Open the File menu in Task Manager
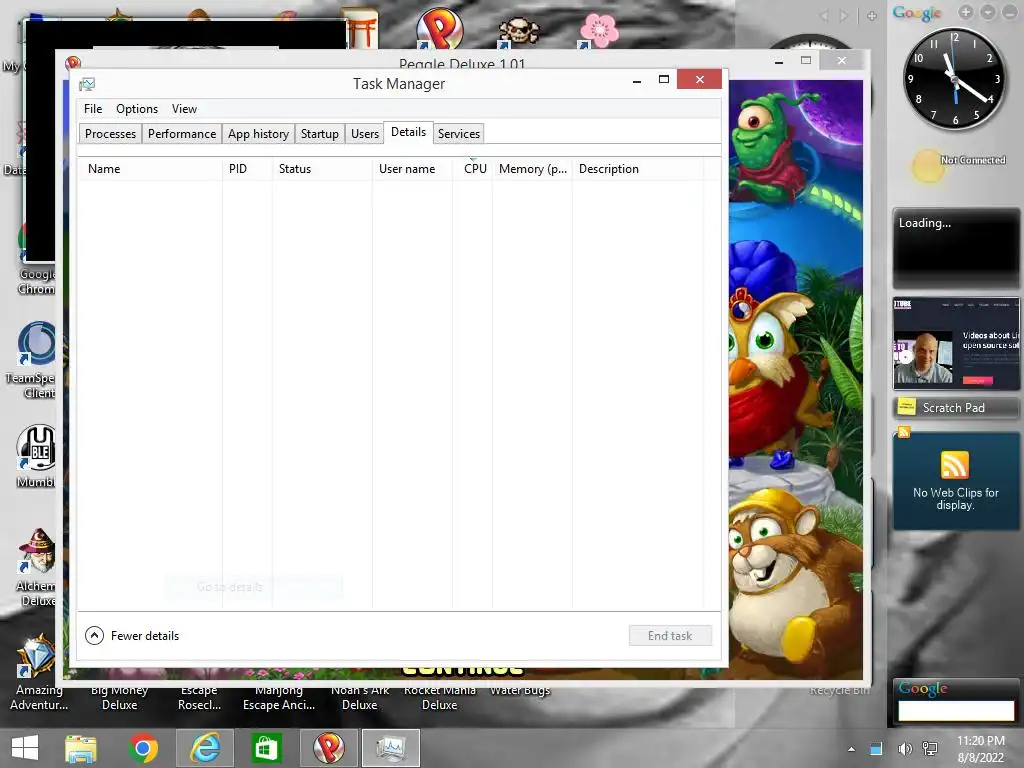Image resolution: width=1024 pixels, height=768 pixels. coord(93,109)
